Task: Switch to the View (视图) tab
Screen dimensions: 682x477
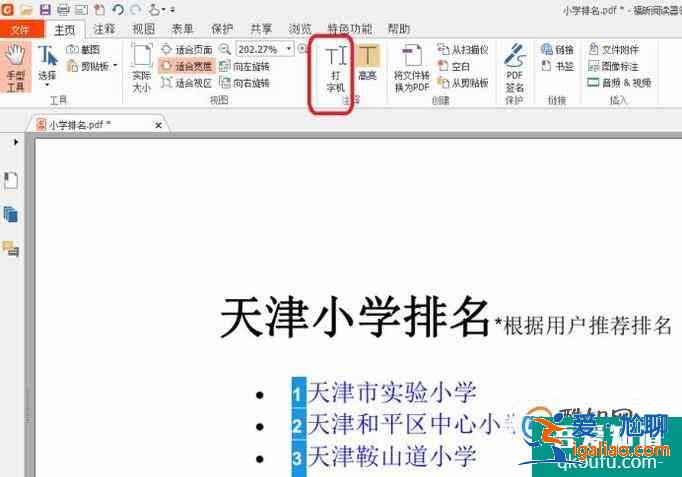Action: (x=144, y=29)
